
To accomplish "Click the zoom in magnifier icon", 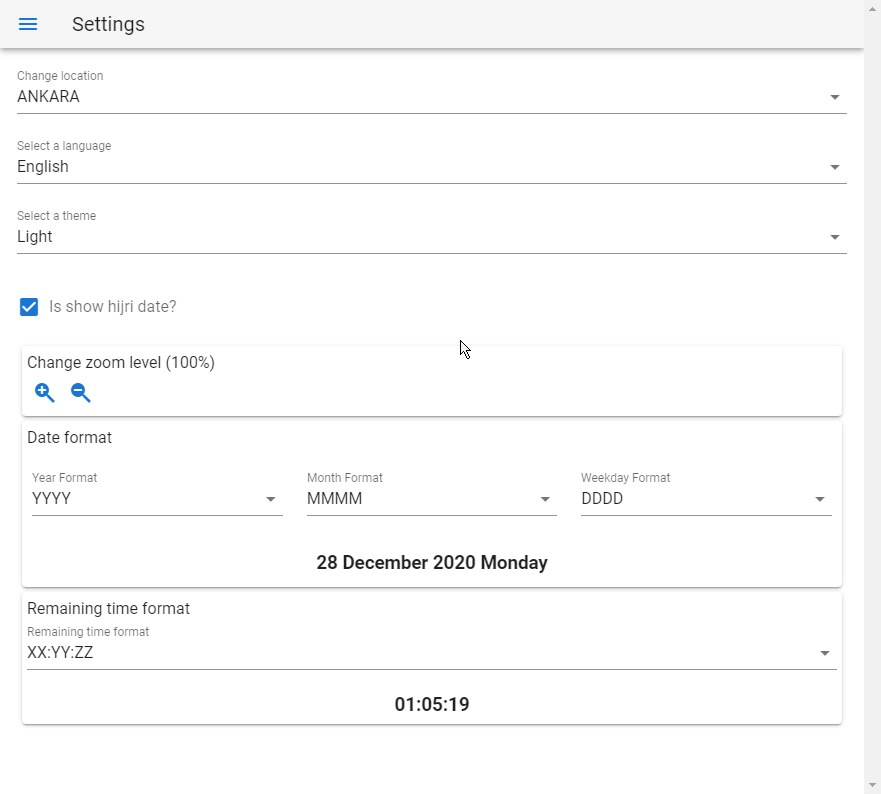I will point(45,393).
